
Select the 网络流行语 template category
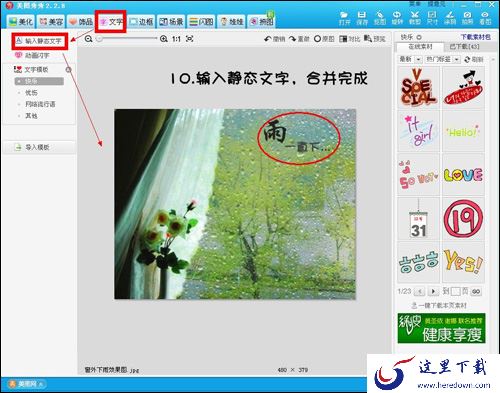pos(40,104)
